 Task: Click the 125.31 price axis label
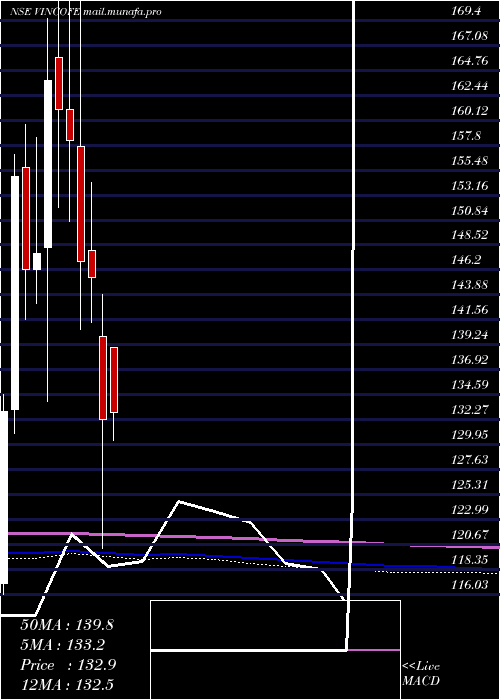[470, 484]
